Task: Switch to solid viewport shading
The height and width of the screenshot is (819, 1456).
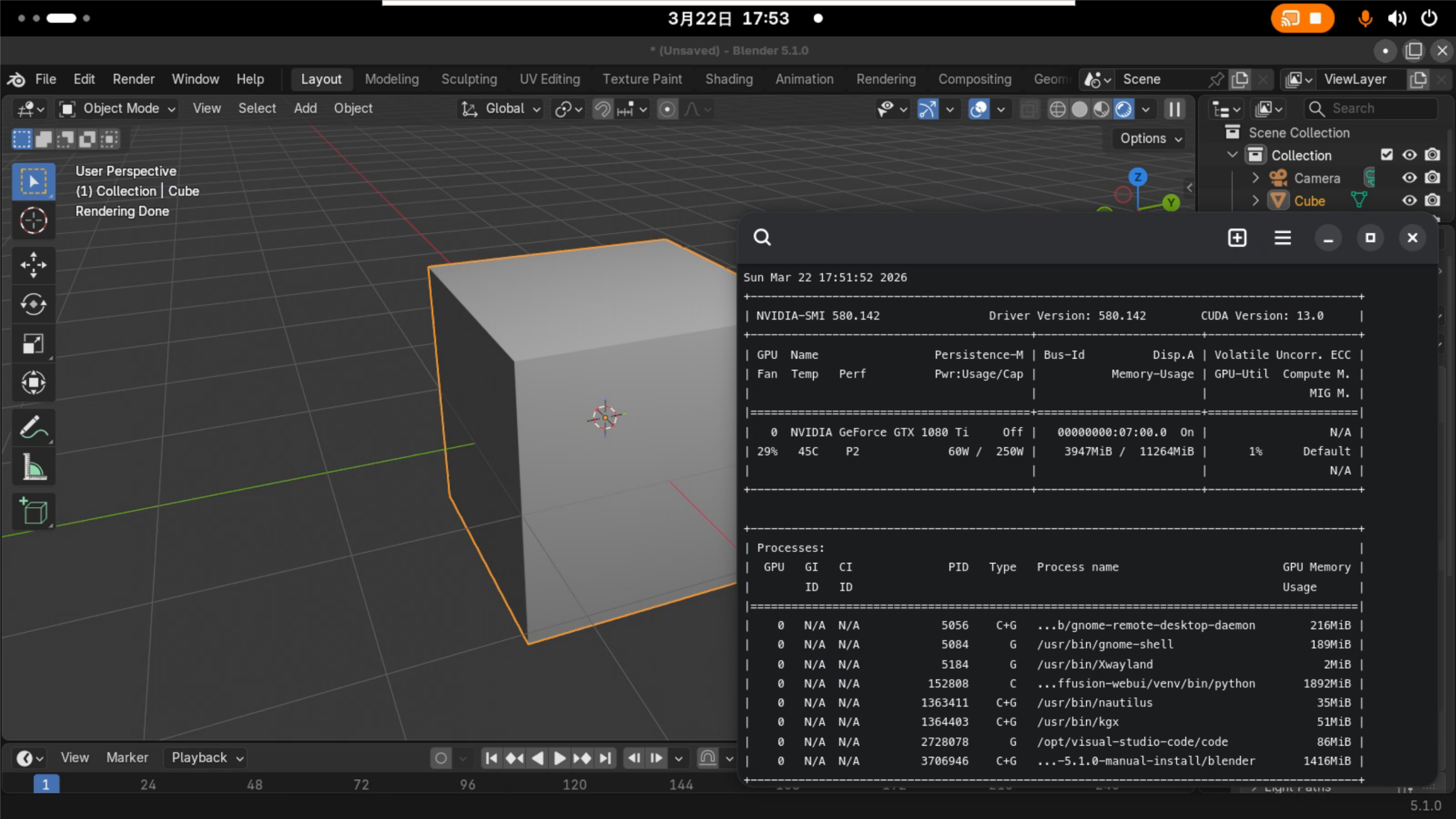Action: click(x=1079, y=109)
